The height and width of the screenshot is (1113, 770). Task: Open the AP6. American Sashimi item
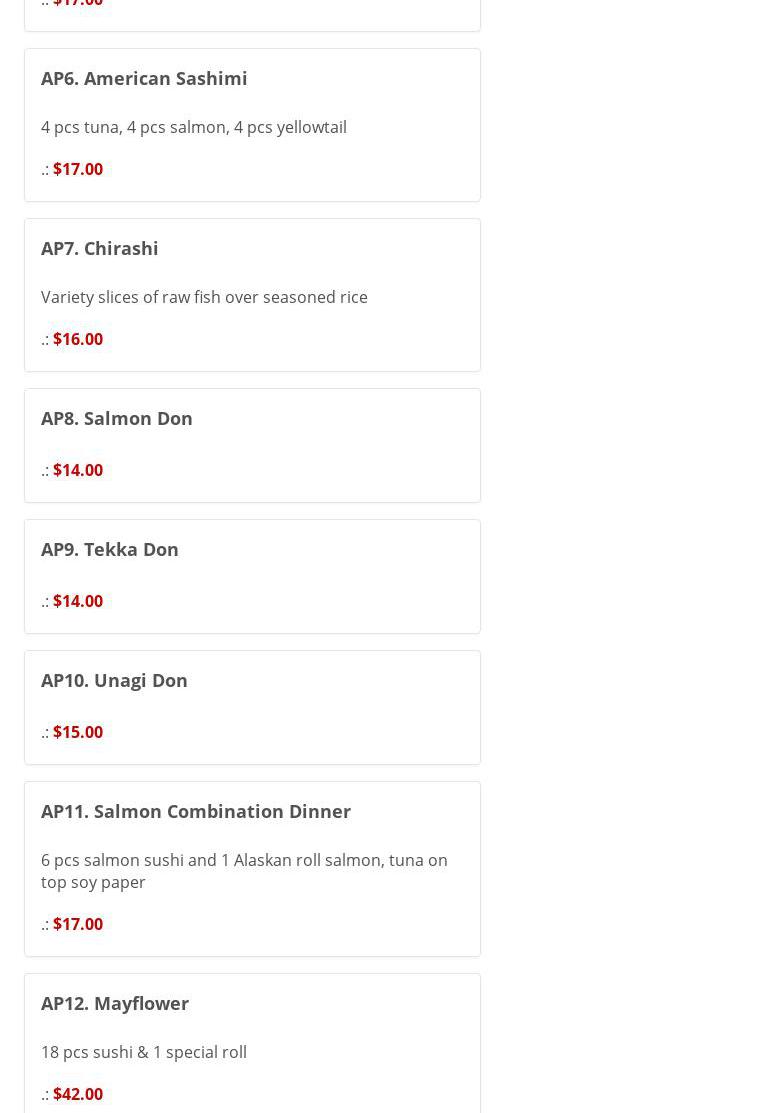144,78
